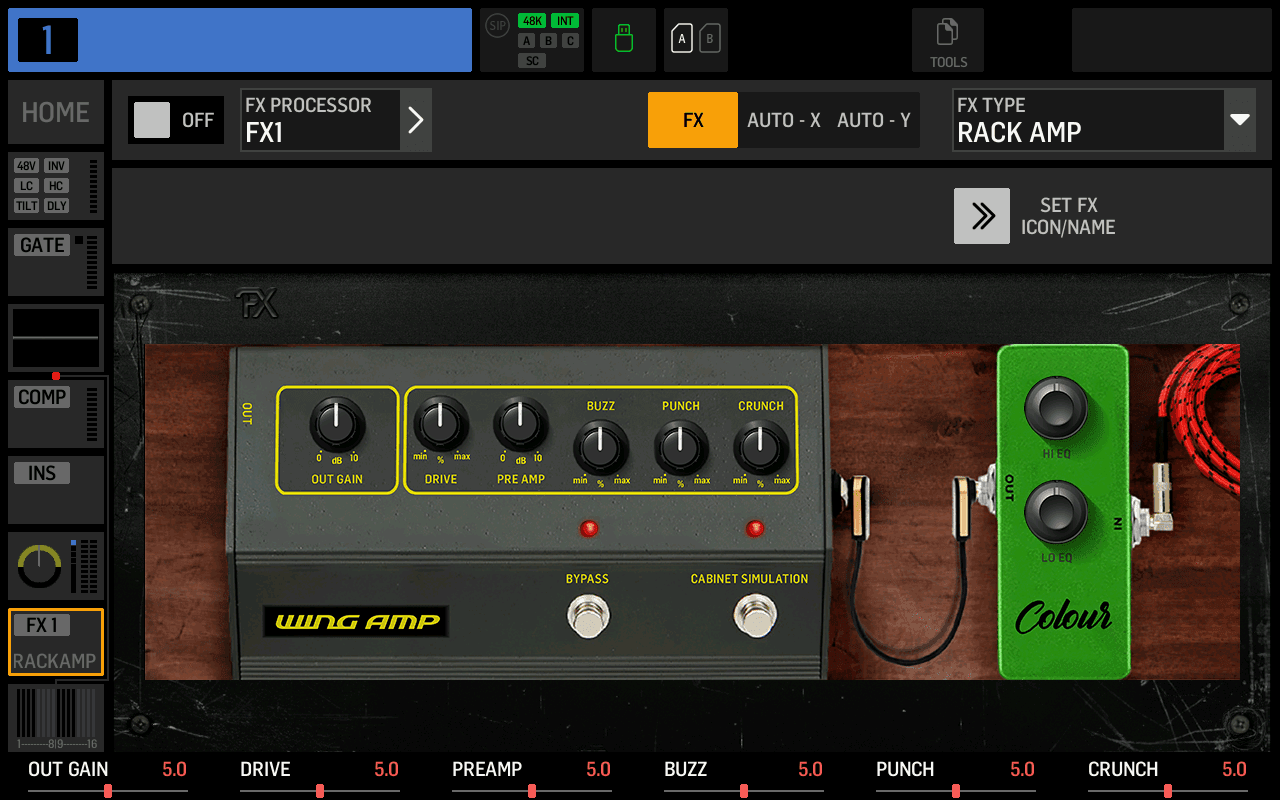Click the OUT GAIN 5.0 value
The height and width of the screenshot is (800, 1280).
coord(175,769)
